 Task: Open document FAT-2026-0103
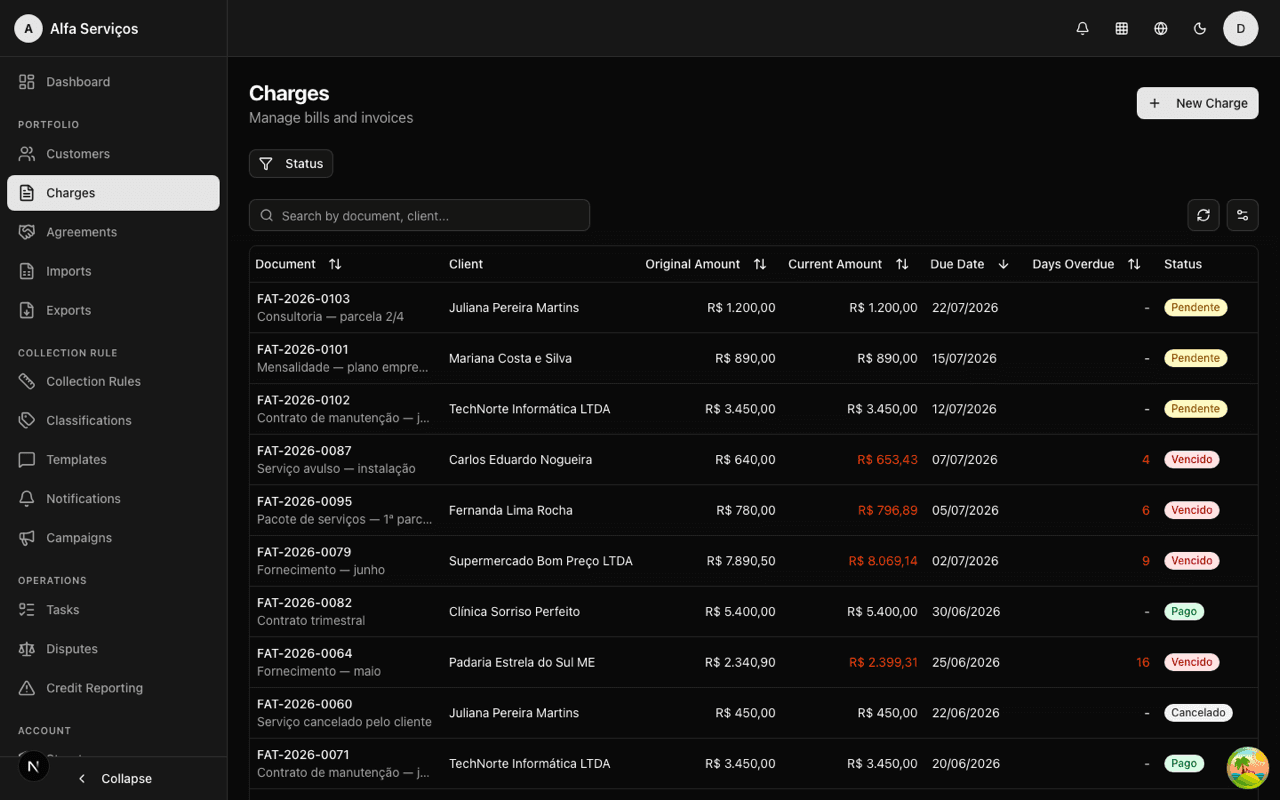click(303, 299)
